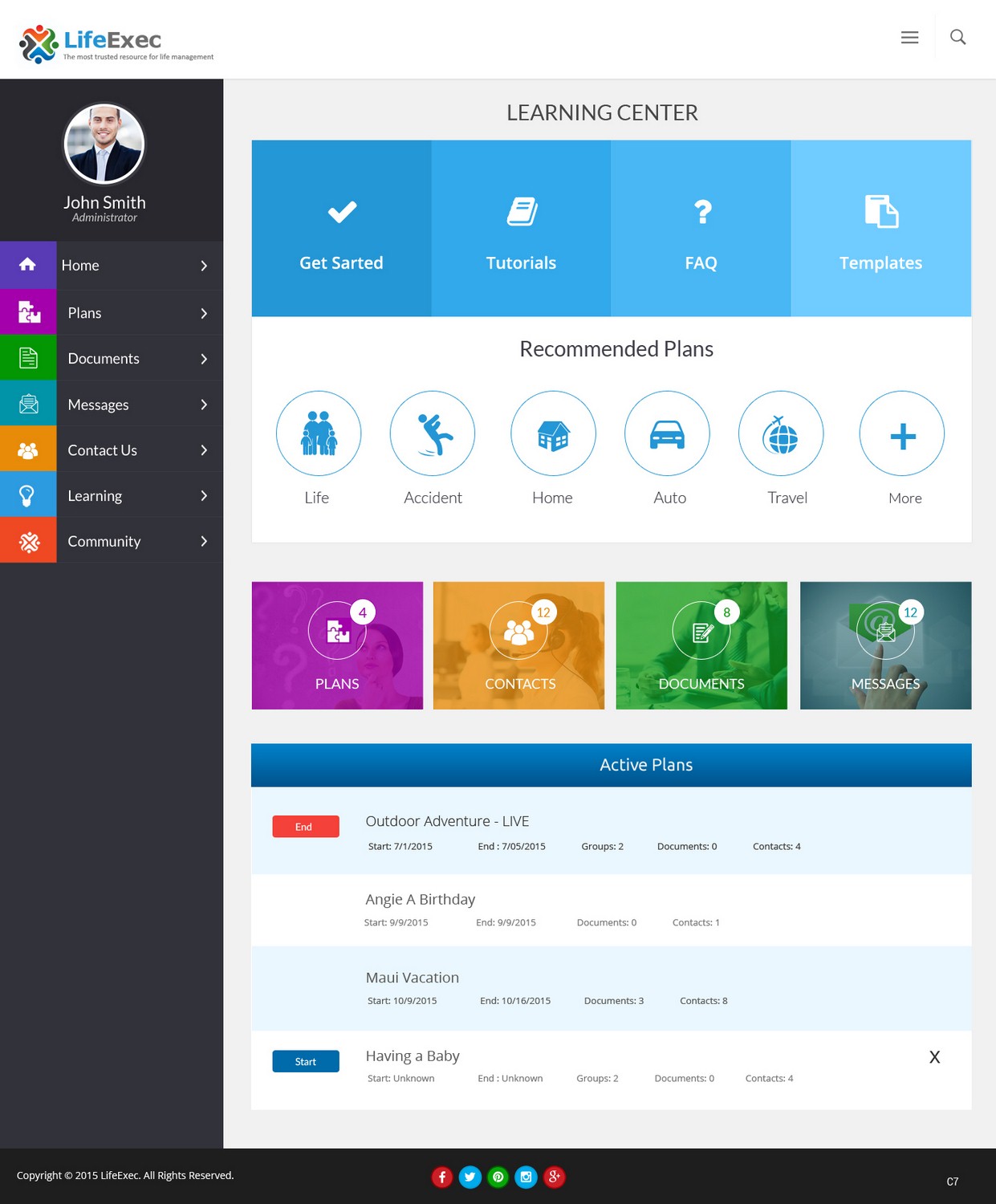The width and height of the screenshot is (996, 1204).
Task: Open the green DOCUMENTS card
Action: [x=701, y=645]
